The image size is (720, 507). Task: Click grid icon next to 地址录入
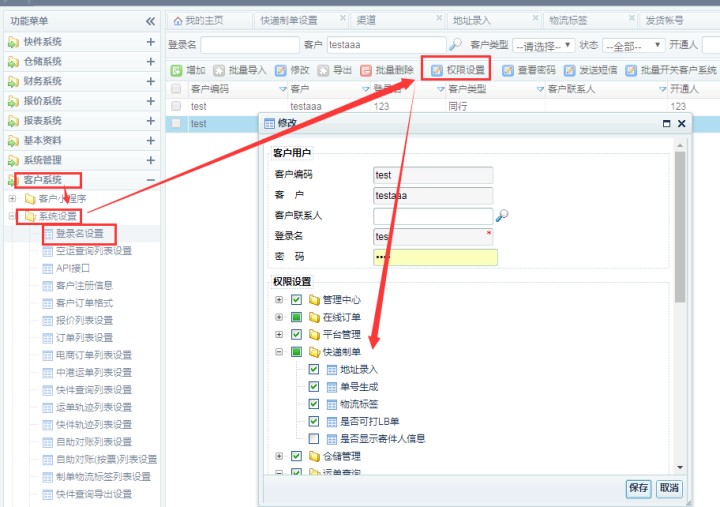(x=332, y=370)
